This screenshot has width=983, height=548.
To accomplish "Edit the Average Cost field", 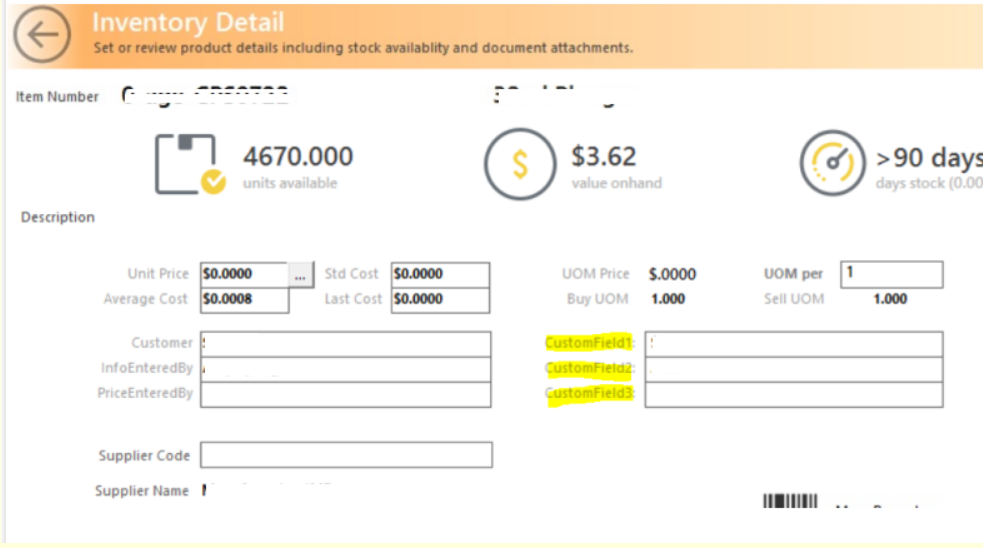I will tap(244, 300).
